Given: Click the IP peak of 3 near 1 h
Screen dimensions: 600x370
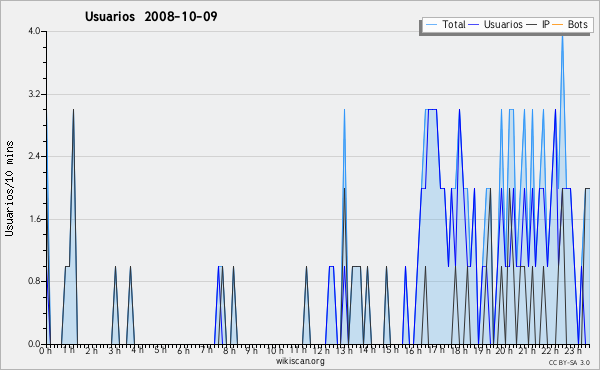Looking at the screenshot, I should coord(73,111).
